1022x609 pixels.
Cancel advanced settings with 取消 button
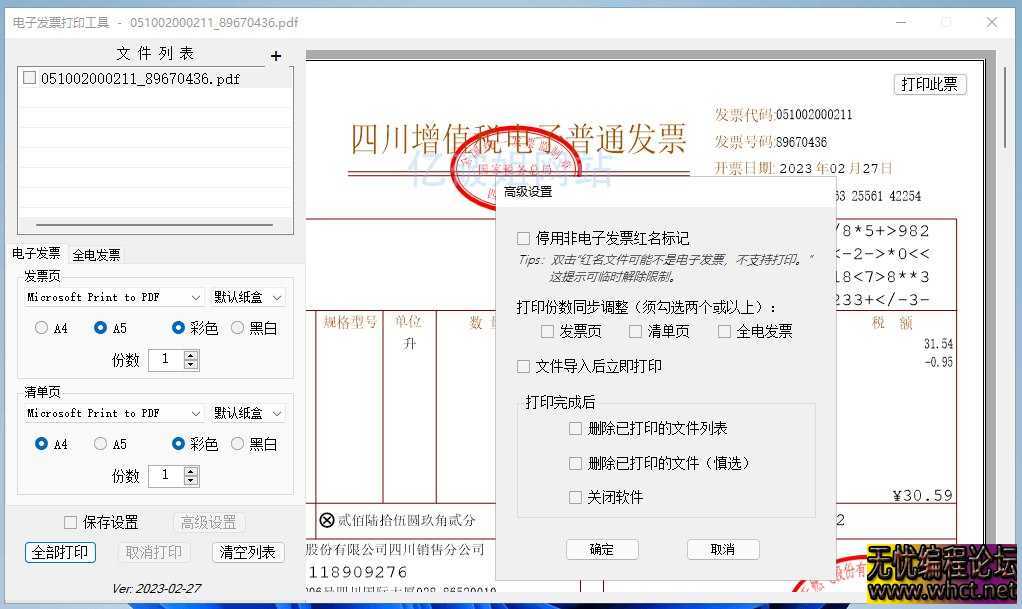723,549
